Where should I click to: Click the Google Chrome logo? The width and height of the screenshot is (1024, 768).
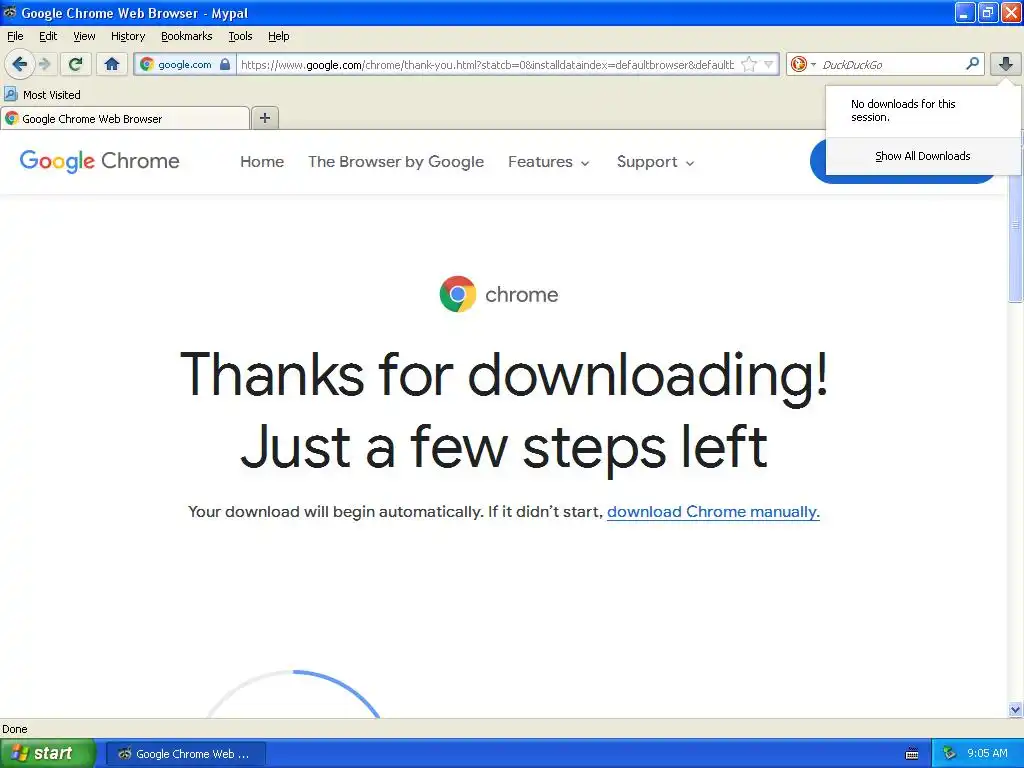pyautogui.click(x=99, y=161)
